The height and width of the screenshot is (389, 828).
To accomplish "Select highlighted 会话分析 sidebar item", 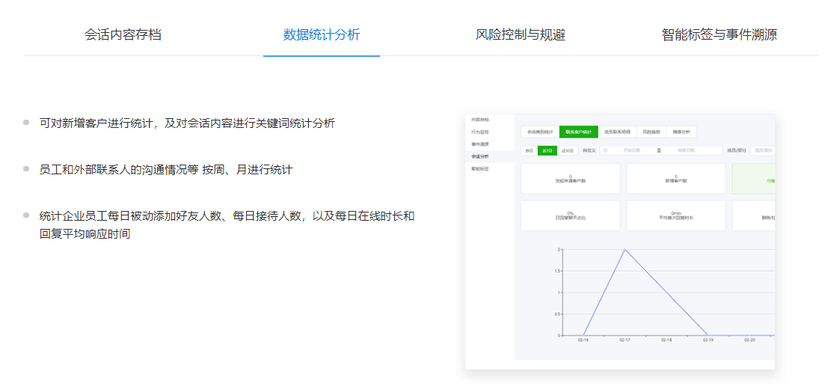I will 490,157.
